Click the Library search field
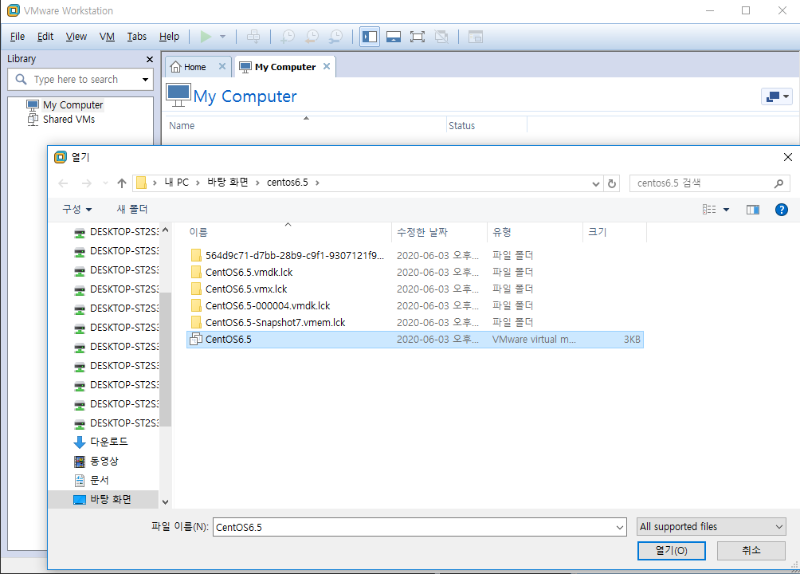 pos(76,80)
